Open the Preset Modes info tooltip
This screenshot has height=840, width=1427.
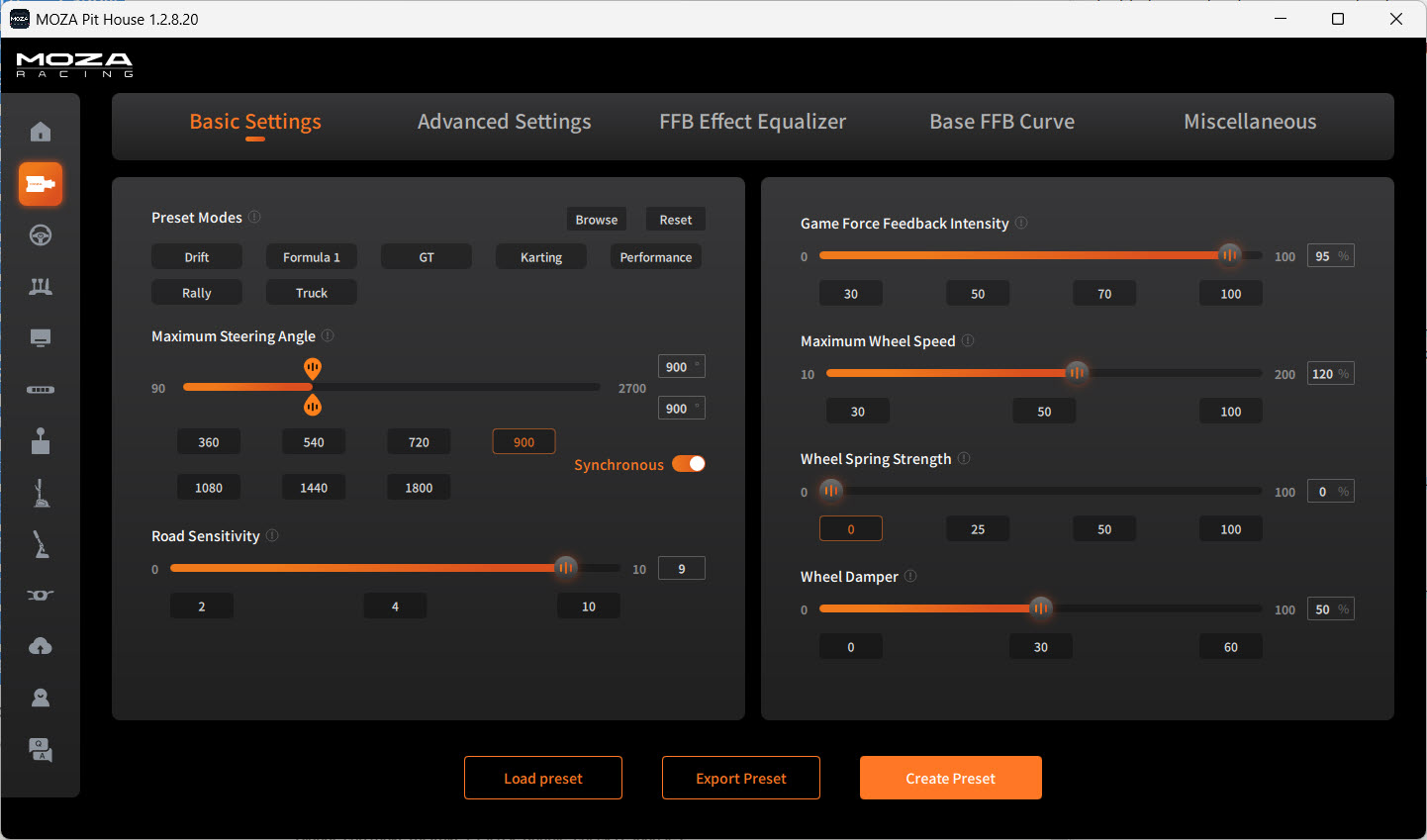(255, 217)
